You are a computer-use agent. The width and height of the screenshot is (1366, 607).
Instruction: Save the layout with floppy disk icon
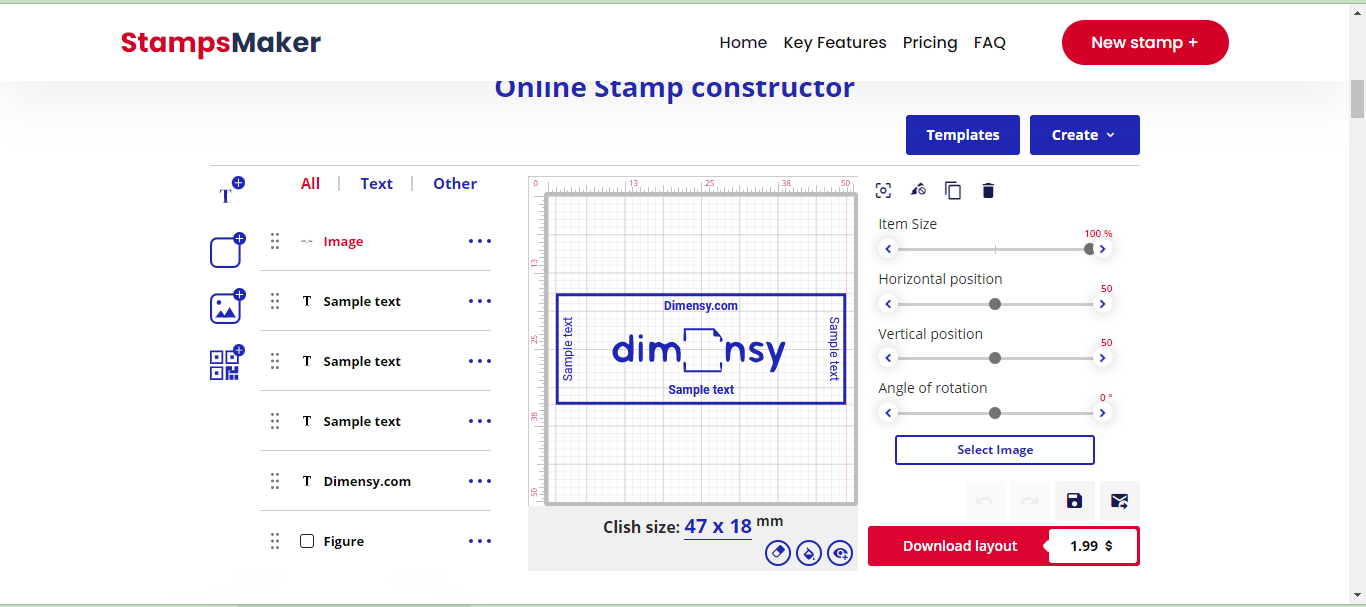pos(1074,501)
